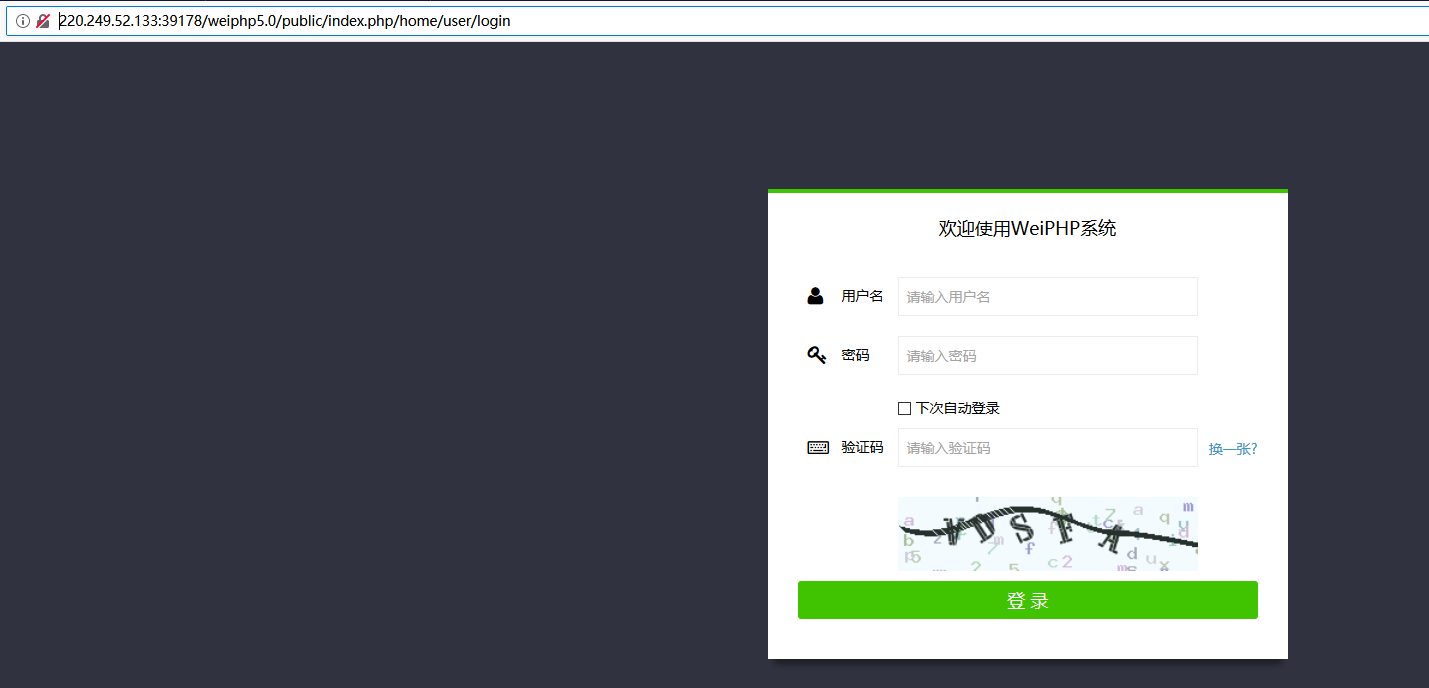Enable the 下次自动登录 auto-login checkbox
Image resolution: width=1429 pixels, height=688 pixels.
(x=903, y=407)
